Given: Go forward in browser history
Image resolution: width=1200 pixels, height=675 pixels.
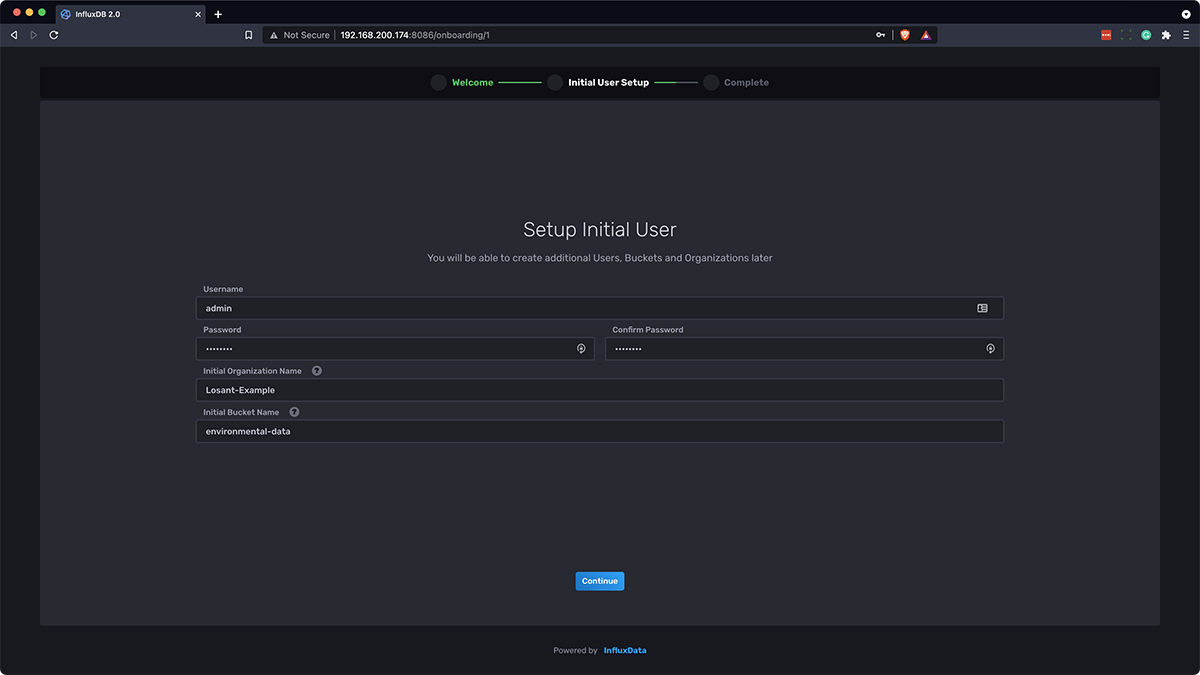Looking at the screenshot, I should (33, 35).
